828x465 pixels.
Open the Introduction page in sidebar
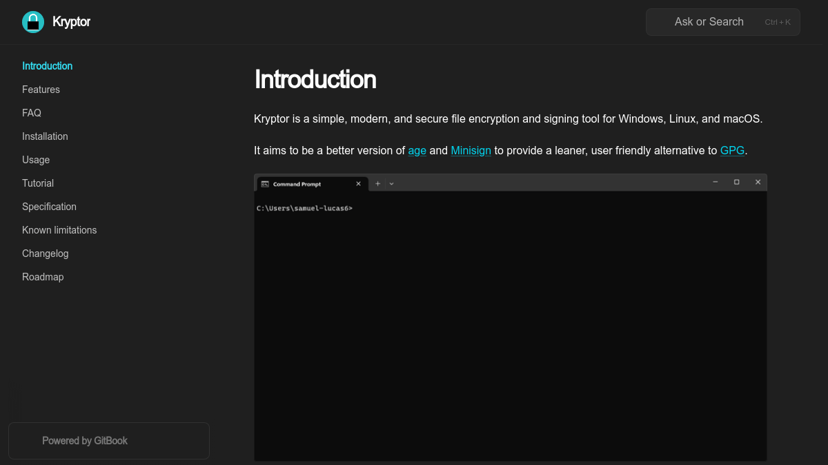coord(47,66)
